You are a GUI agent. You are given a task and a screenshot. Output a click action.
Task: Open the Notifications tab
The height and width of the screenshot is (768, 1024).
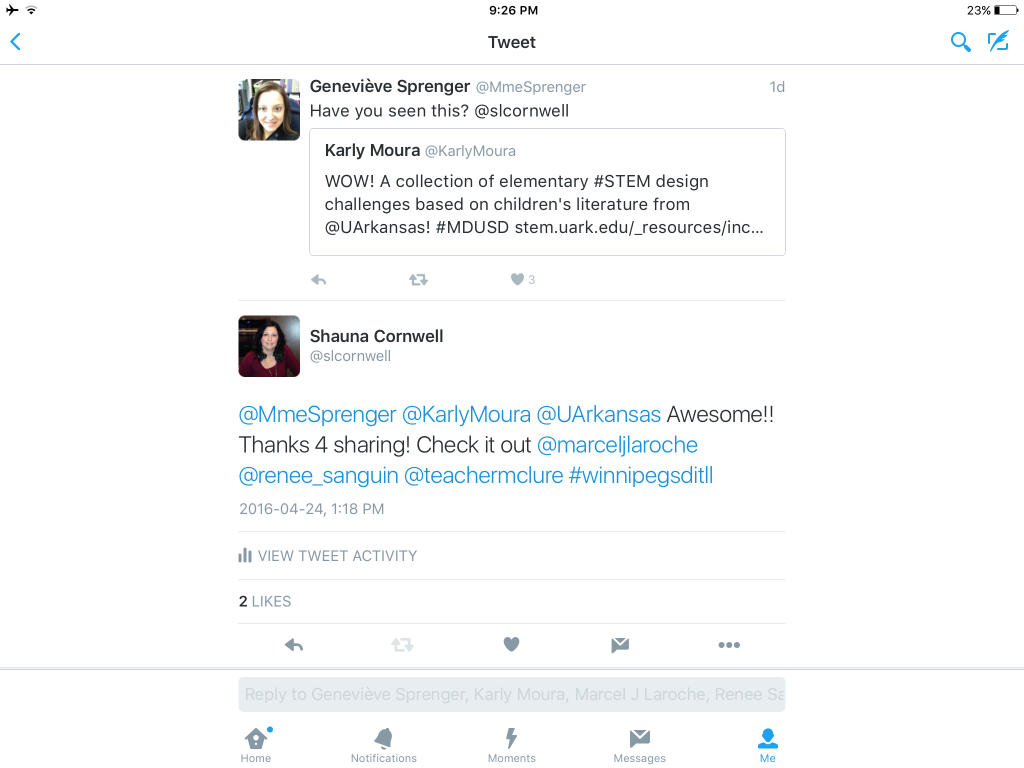click(x=384, y=745)
